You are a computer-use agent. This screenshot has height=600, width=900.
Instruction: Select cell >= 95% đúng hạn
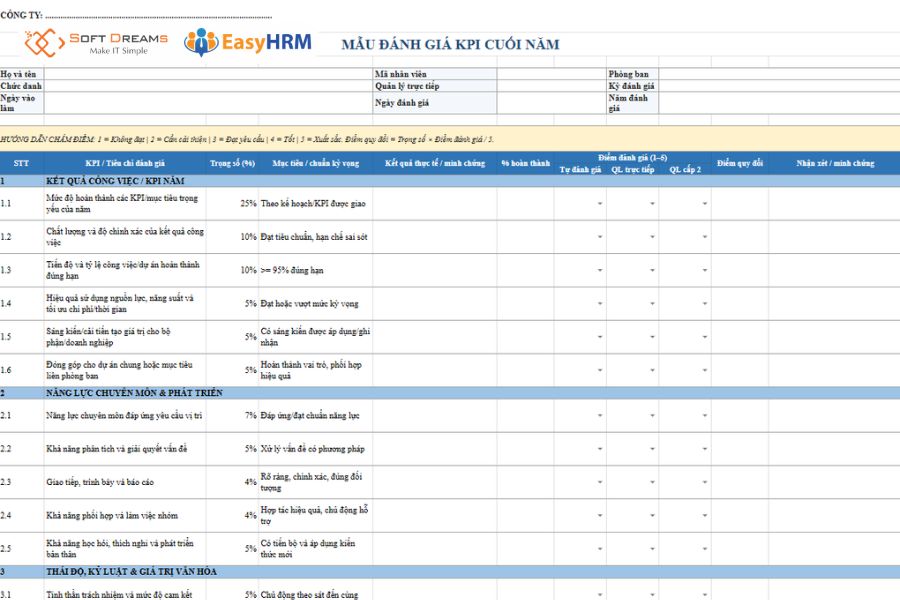pyautogui.click(x=315, y=270)
